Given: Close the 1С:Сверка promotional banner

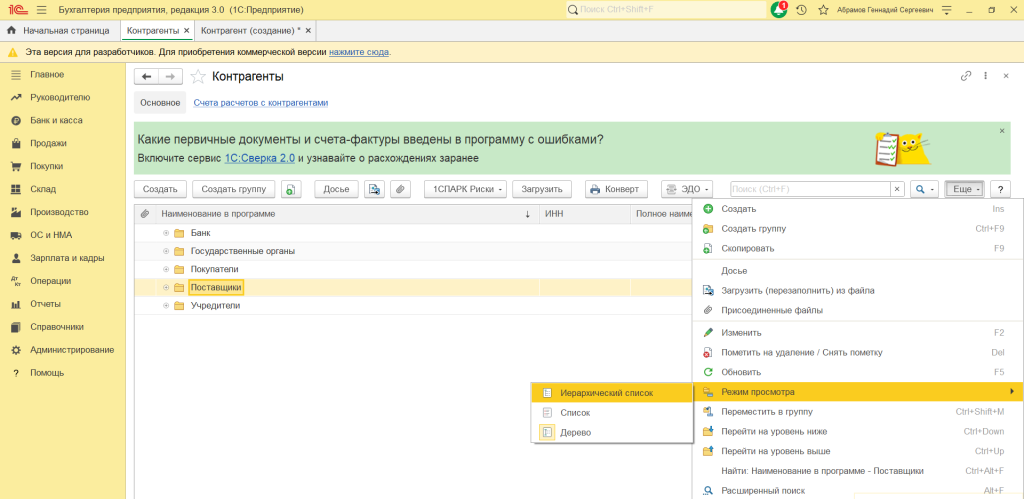Looking at the screenshot, I should [x=1002, y=131].
